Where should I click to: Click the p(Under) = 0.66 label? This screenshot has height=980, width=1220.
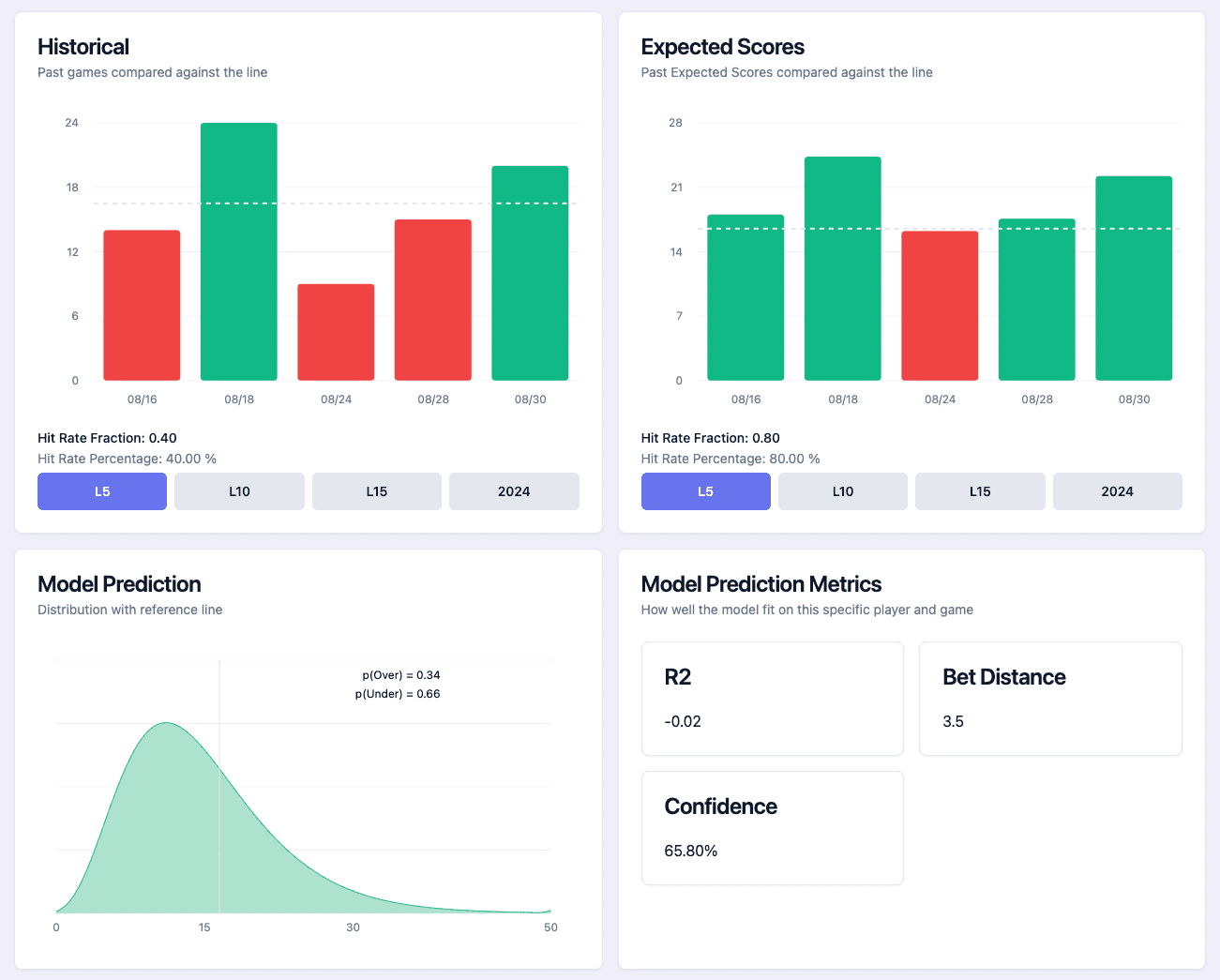tap(398, 694)
